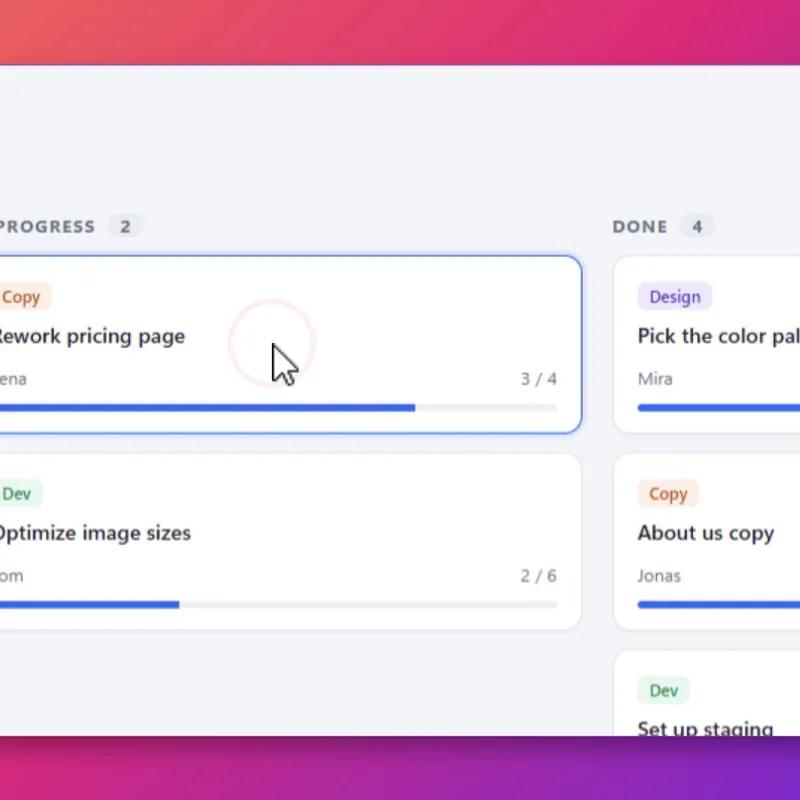Select the In Progress column count badge 2

tap(126, 226)
